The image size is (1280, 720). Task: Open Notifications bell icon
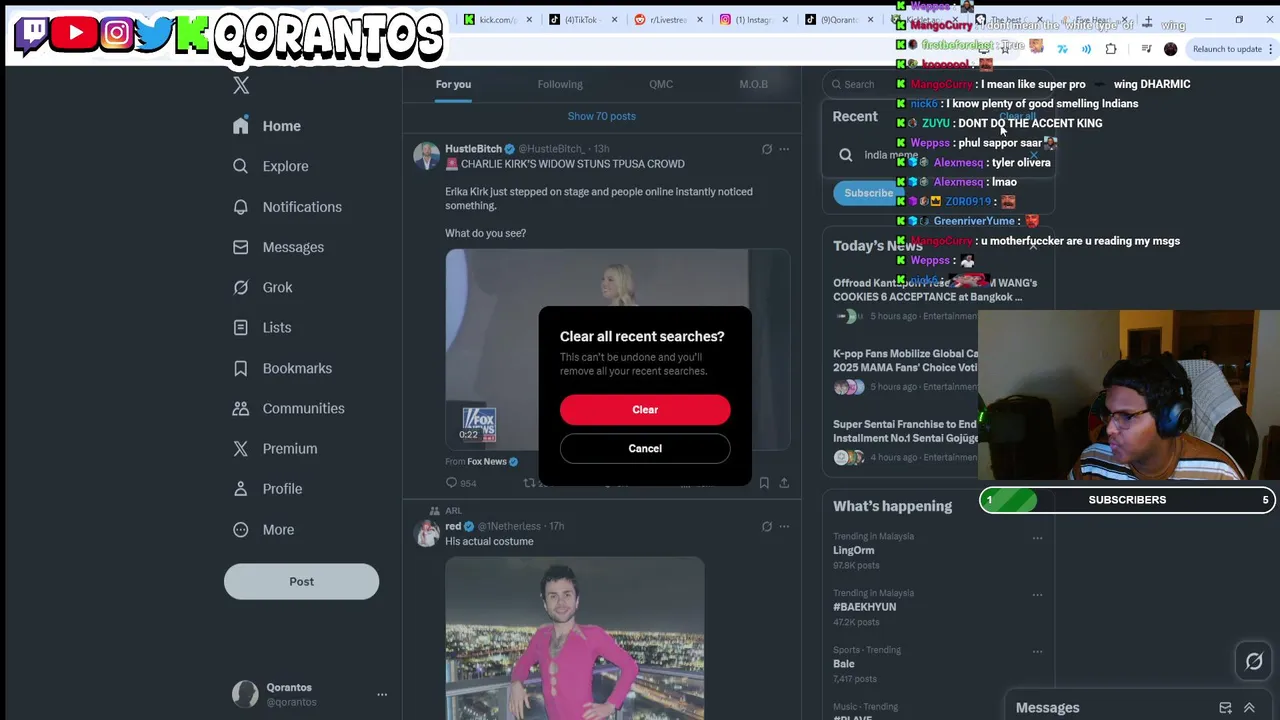pyautogui.click(x=240, y=207)
